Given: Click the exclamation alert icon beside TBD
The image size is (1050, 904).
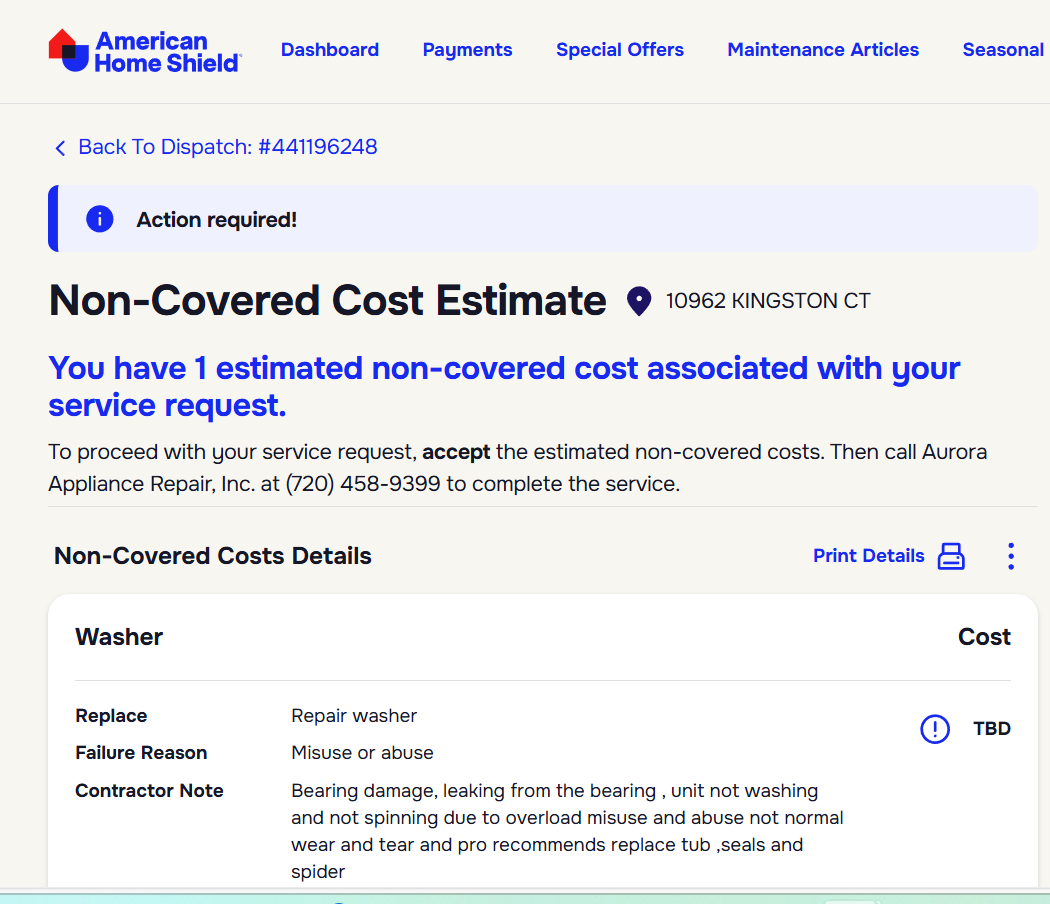Looking at the screenshot, I should pyautogui.click(x=935, y=729).
